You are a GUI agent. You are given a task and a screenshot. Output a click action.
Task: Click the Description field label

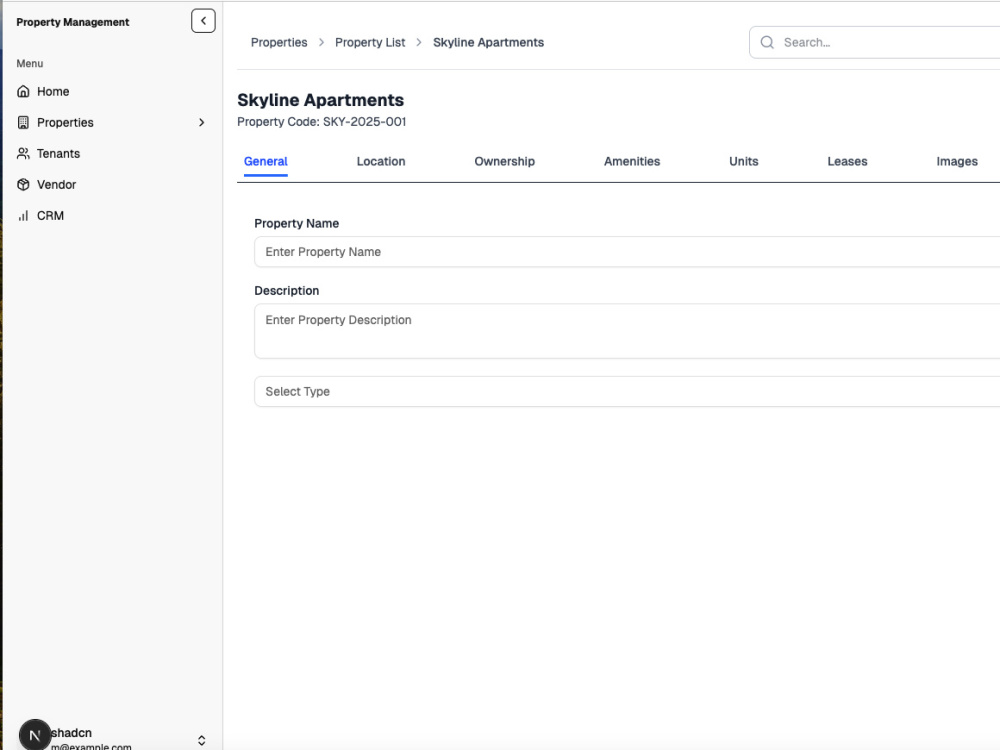(x=286, y=291)
